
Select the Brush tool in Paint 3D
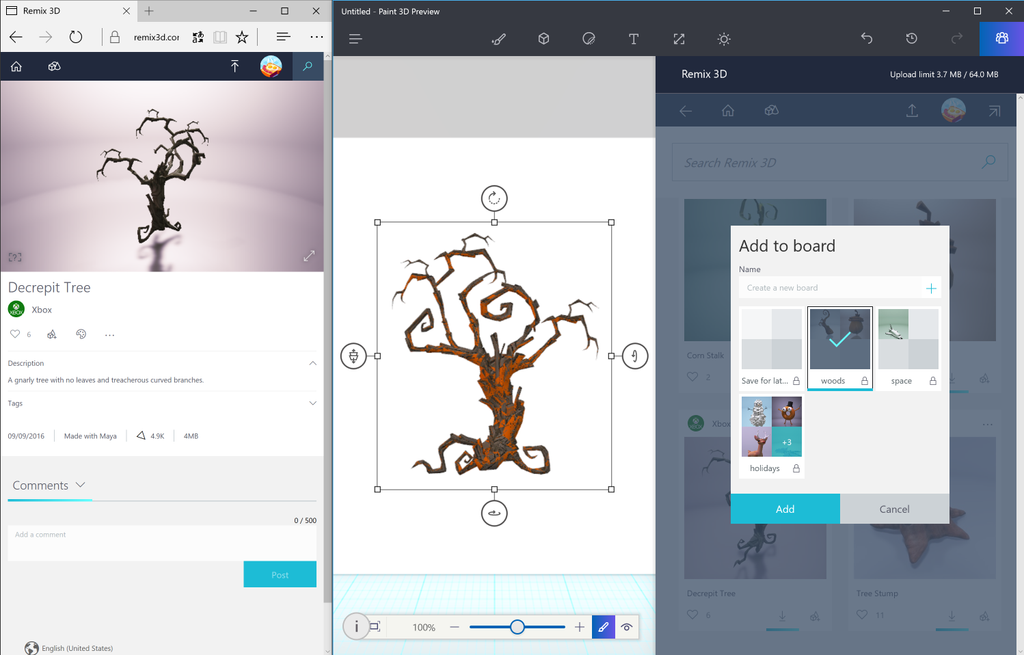[x=498, y=39]
